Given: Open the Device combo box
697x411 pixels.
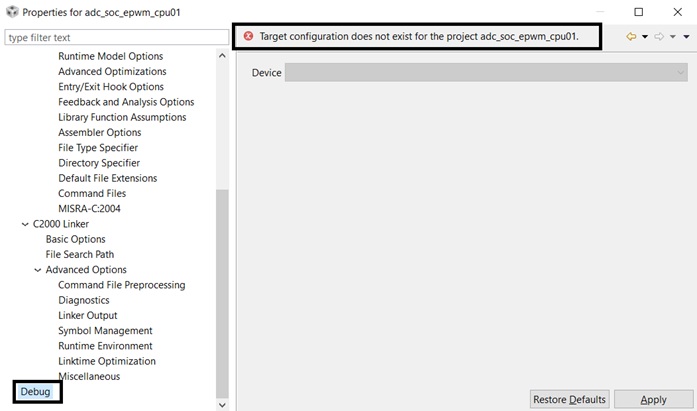Looking at the screenshot, I should pyautogui.click(x=486, y=73).
